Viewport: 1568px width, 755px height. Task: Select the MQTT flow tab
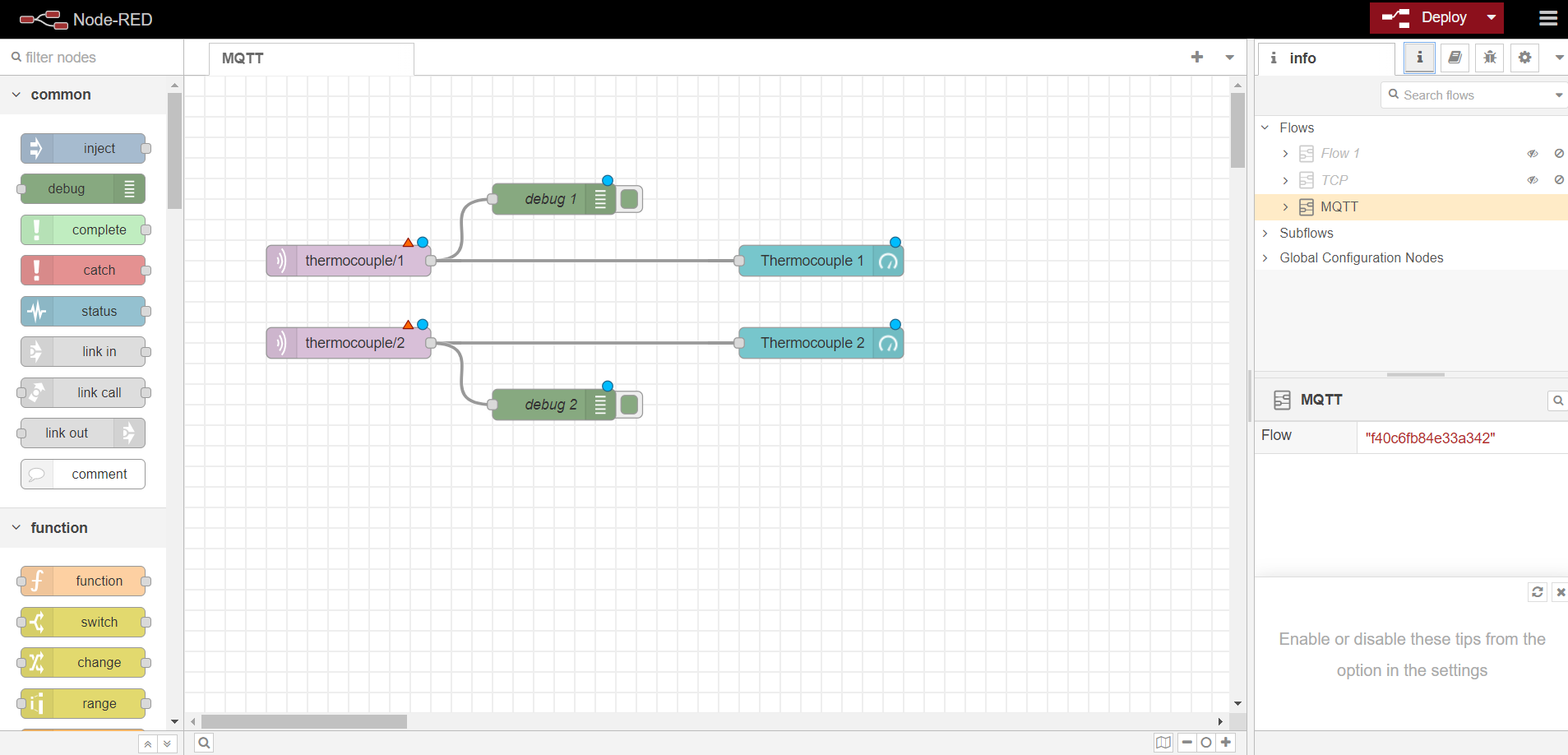tap(242, 58)
